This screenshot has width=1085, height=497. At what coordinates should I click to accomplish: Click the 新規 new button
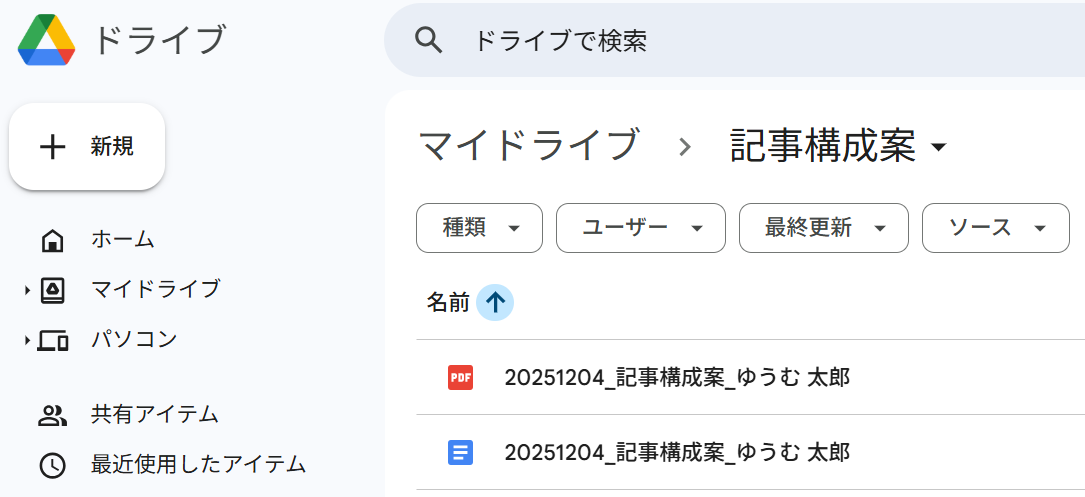86,147
